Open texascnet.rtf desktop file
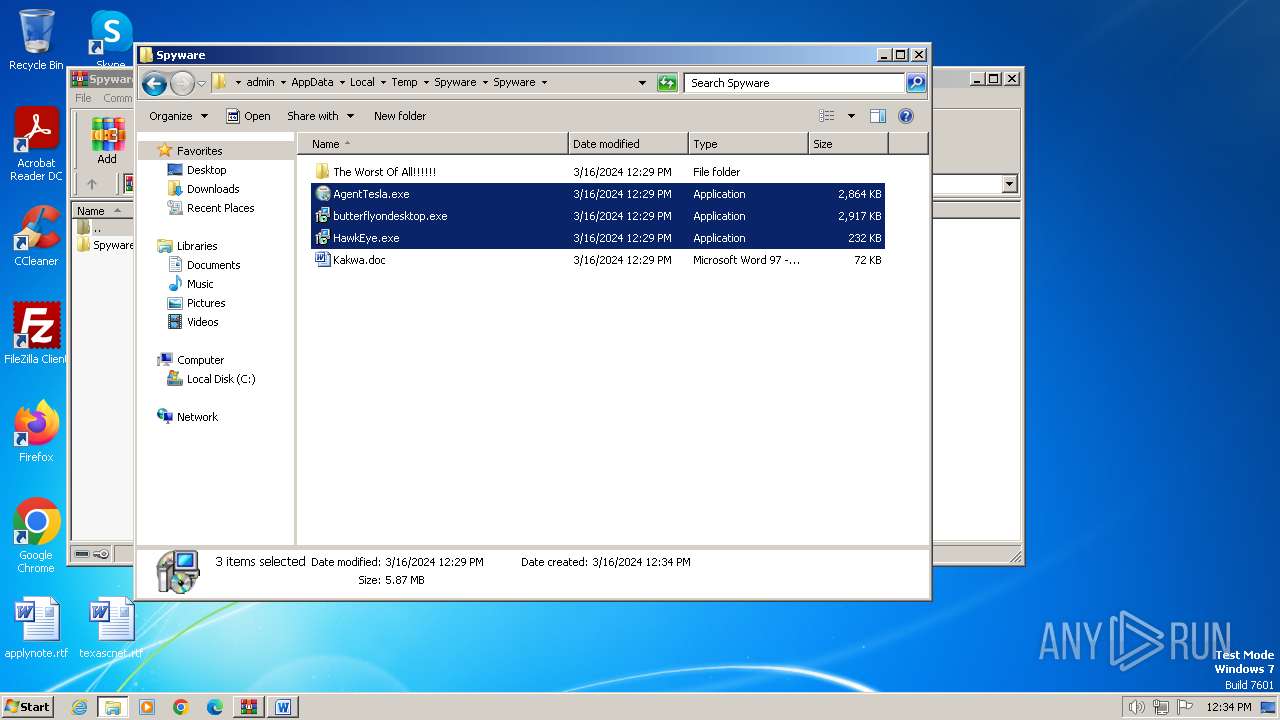 pos(111,628)
